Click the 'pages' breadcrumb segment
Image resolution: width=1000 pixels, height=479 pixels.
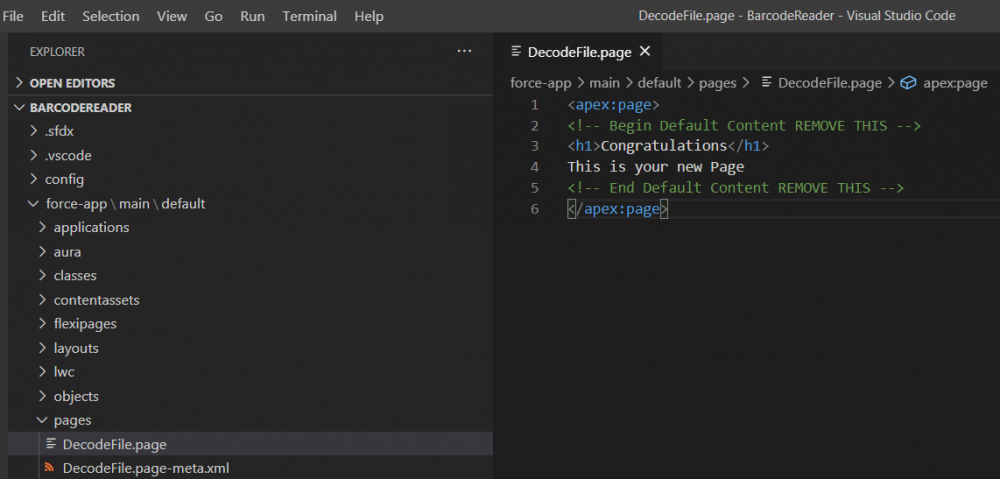click(717, 83)
